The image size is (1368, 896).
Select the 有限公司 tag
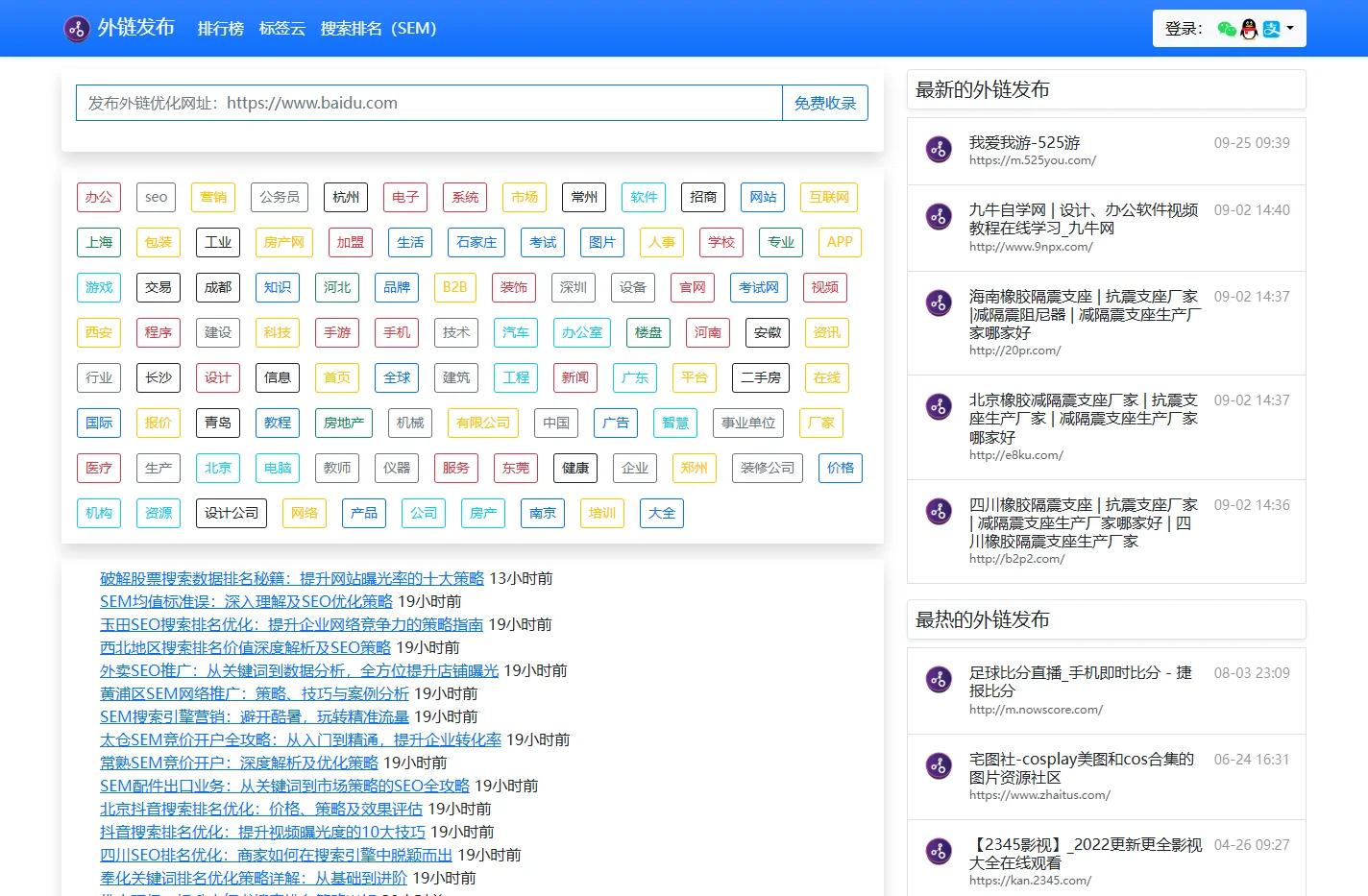pos(483,423)
